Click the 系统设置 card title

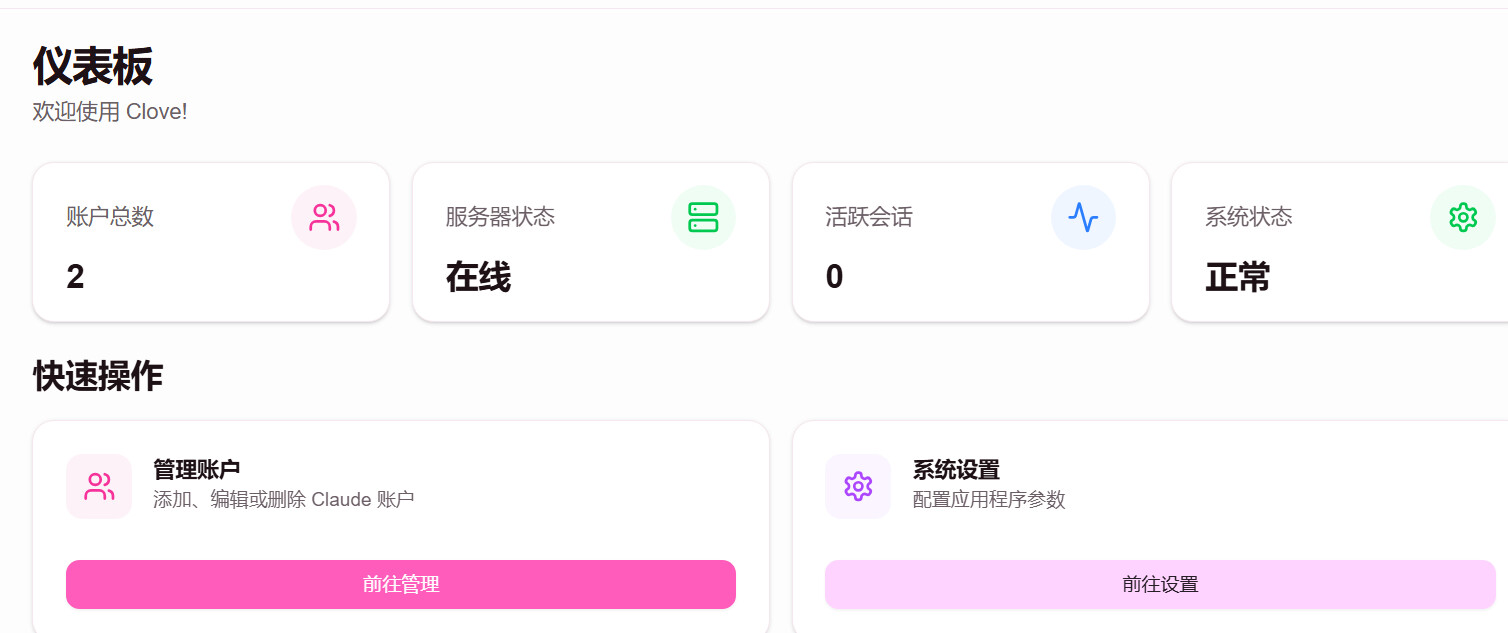click(x=956, y=469)
